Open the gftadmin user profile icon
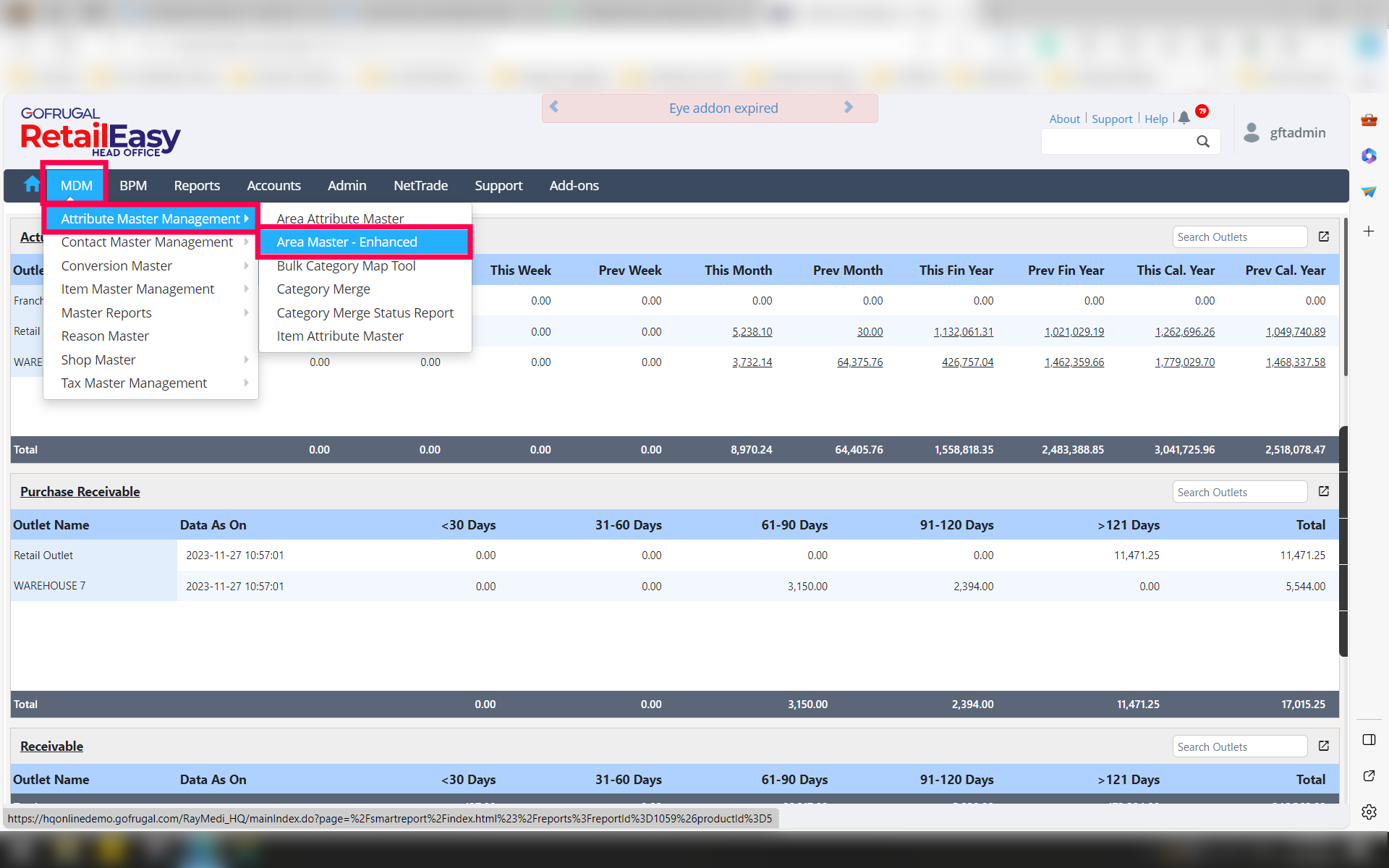Image resolution: width=1389 pixels, height=868 pixels. coord(1252,132)
